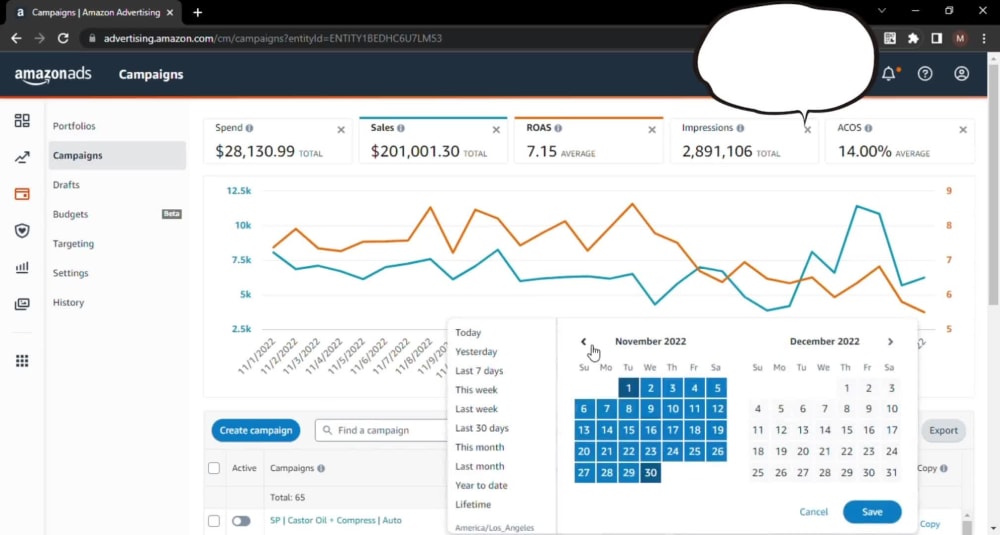Click the amazonads logo

click(x=53, y=75)
